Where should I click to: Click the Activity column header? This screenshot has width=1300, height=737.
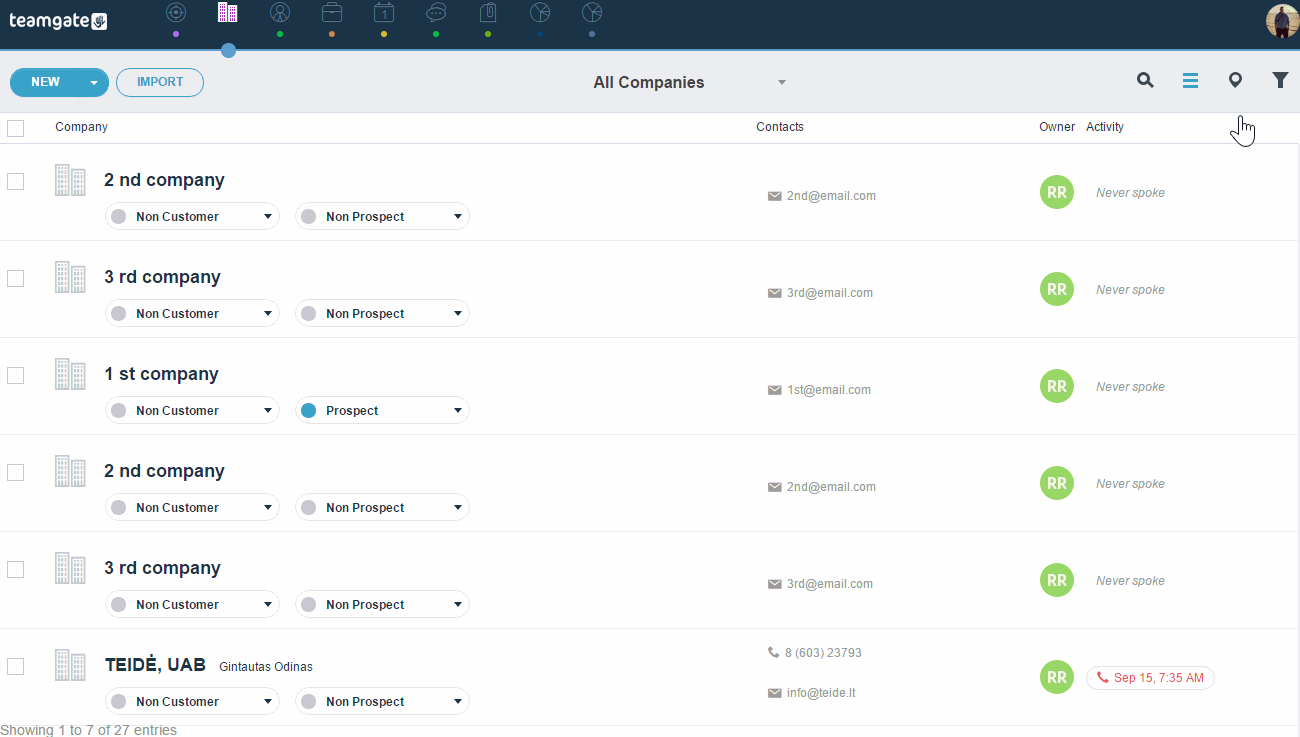pos(1105,127)
